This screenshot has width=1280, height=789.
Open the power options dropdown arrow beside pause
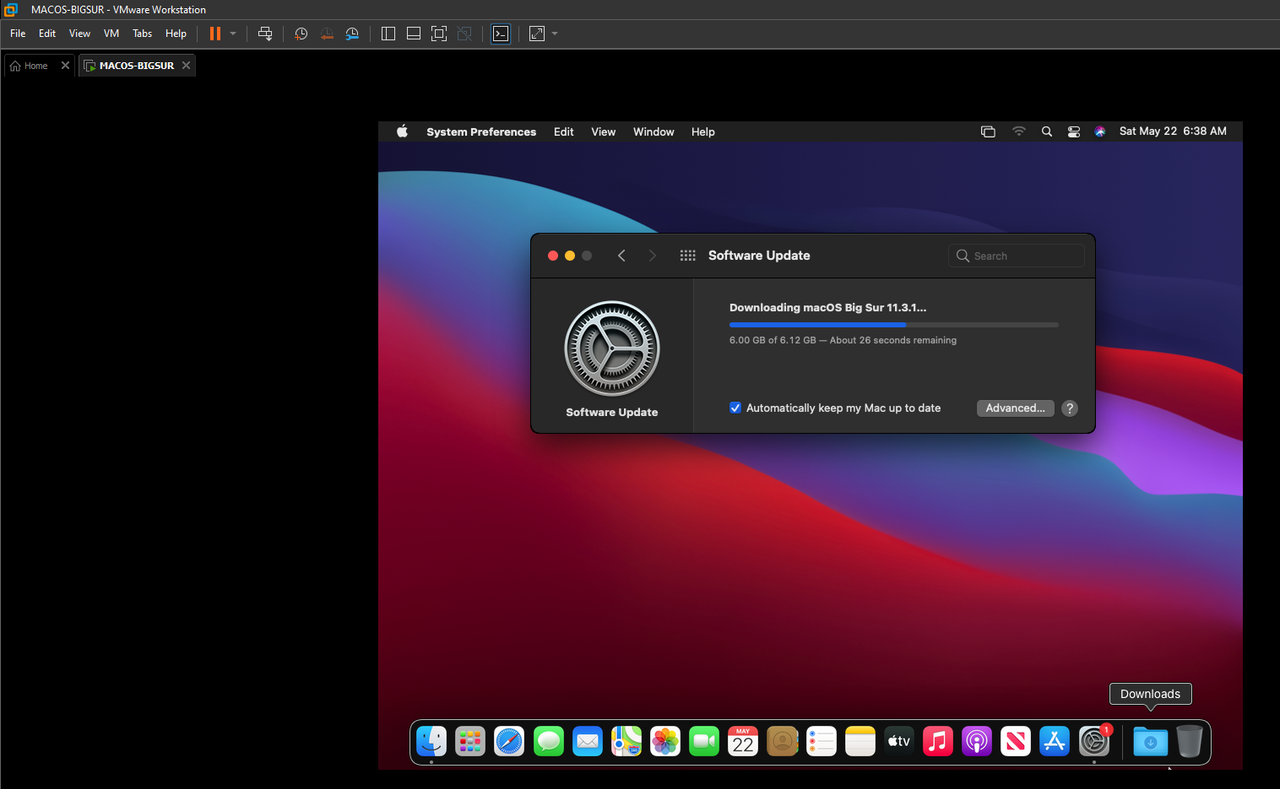coord(233,33)
